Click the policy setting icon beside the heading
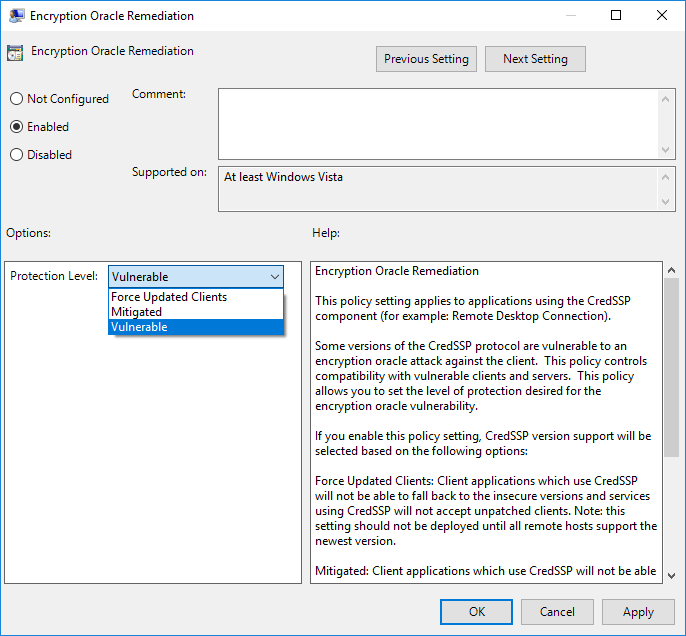The image size is (686, 636). click(15, 53)
